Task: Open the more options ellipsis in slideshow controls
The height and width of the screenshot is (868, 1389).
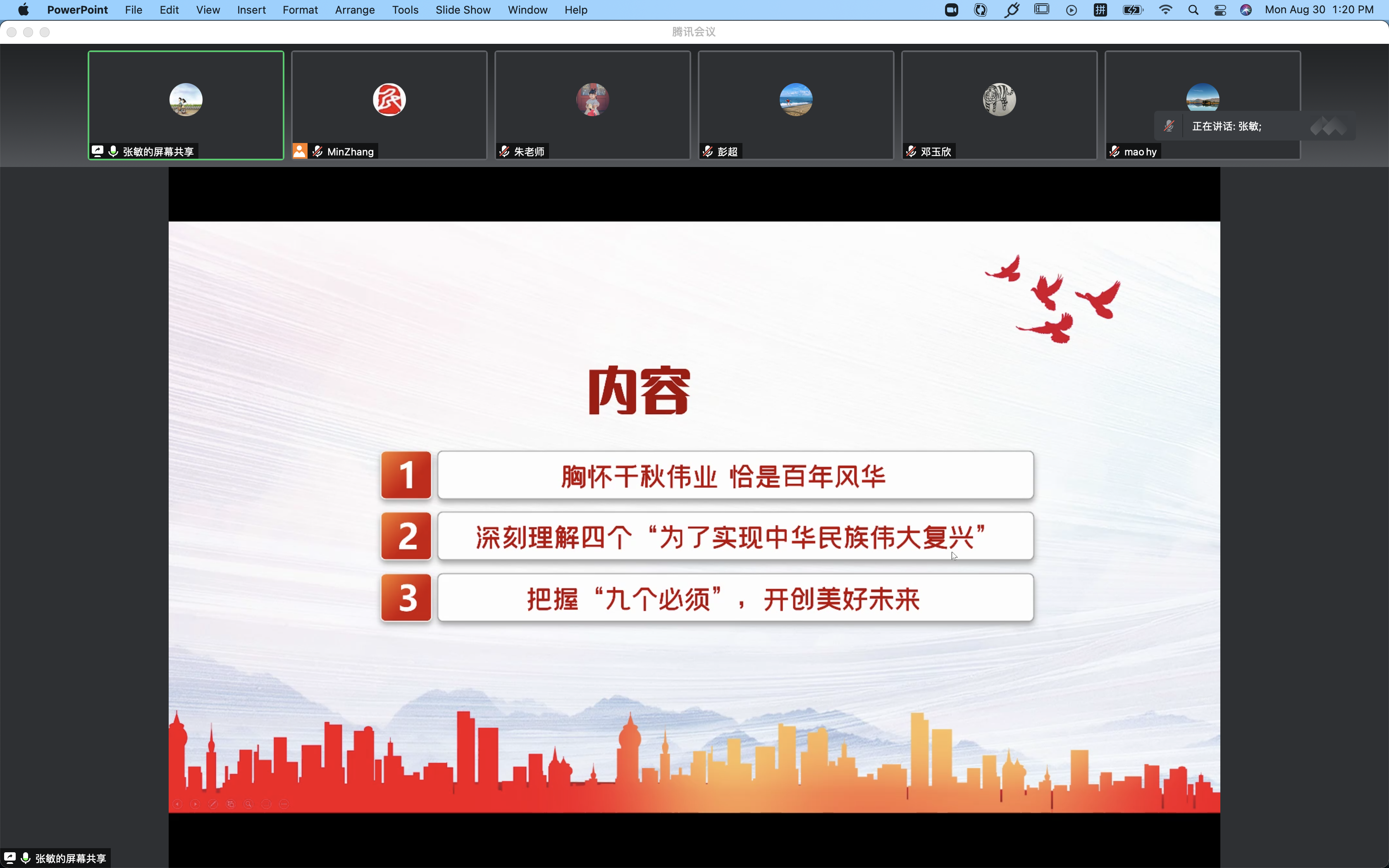Action: tap(284, 804)
